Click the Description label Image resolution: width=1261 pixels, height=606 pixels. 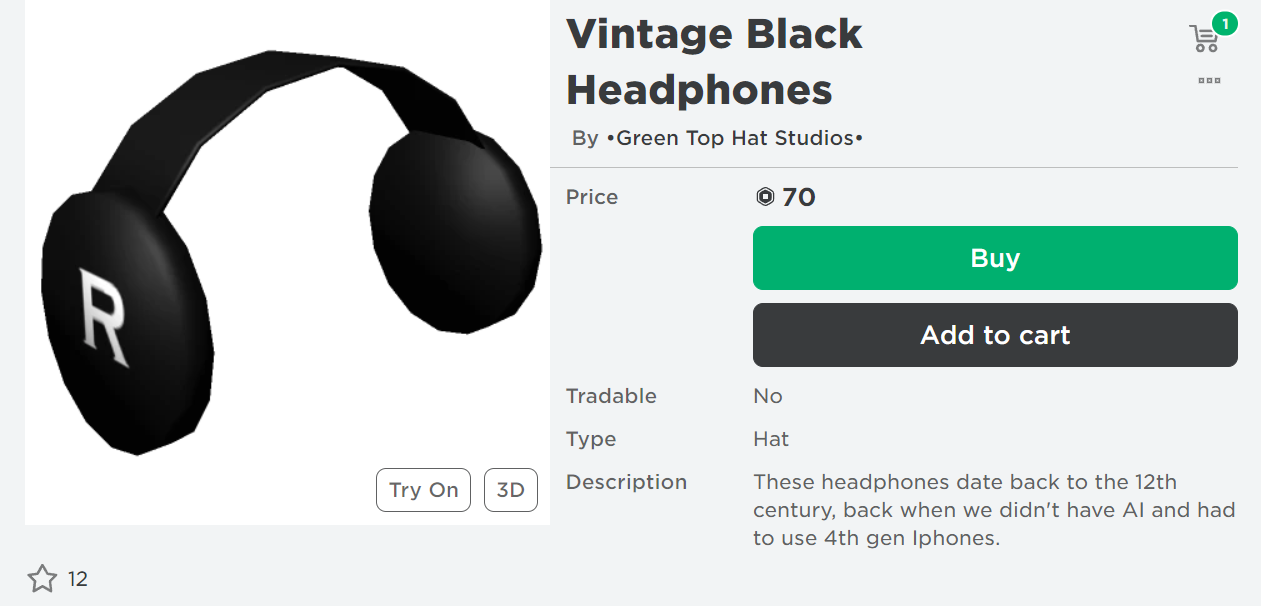(626, 482)
